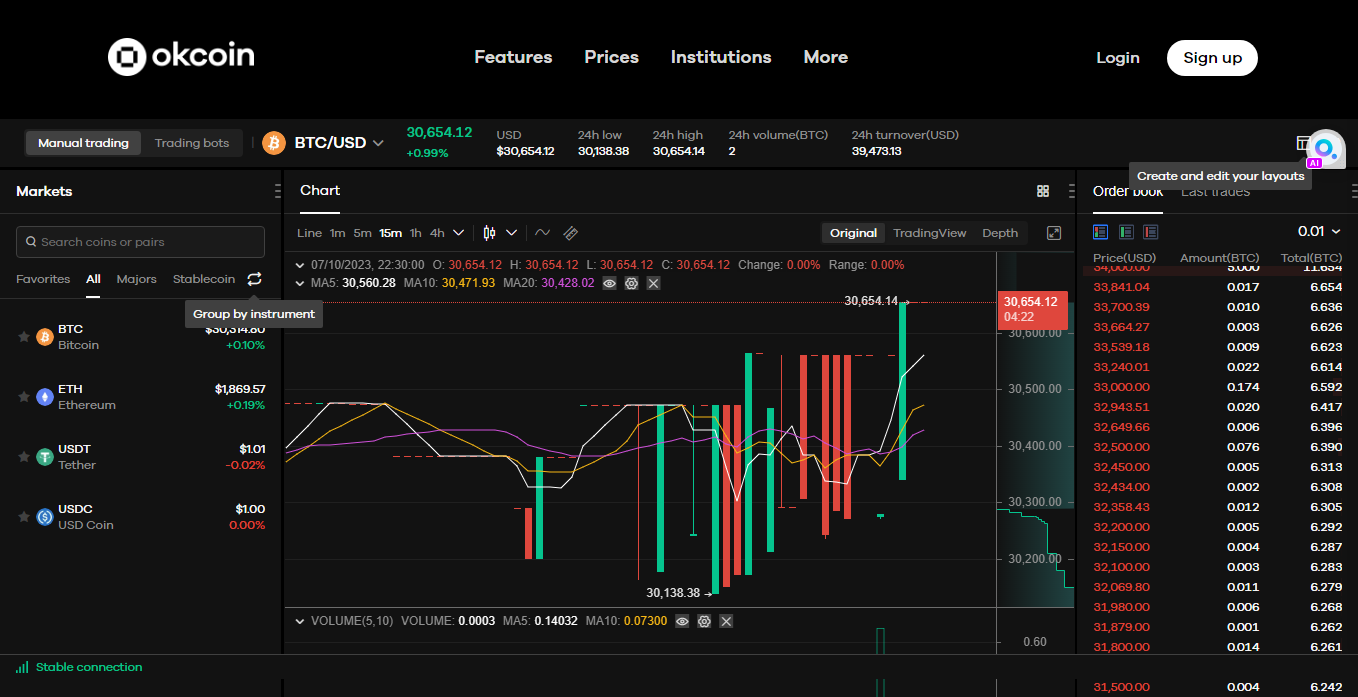Click the Bitcoin icon in Markets list
The image size is (1358, 697).
44,337
